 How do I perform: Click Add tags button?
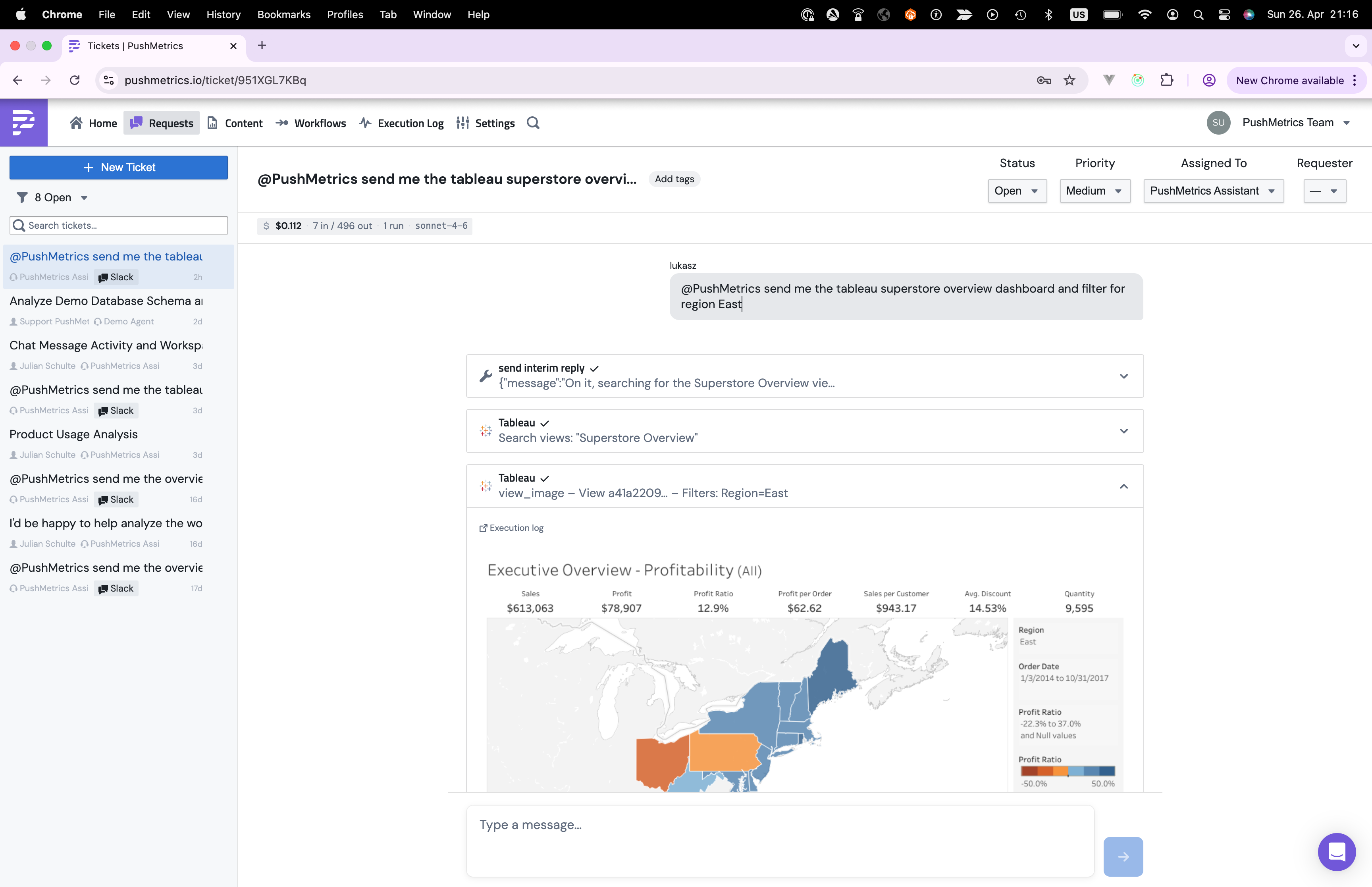(x=674, y=179)
